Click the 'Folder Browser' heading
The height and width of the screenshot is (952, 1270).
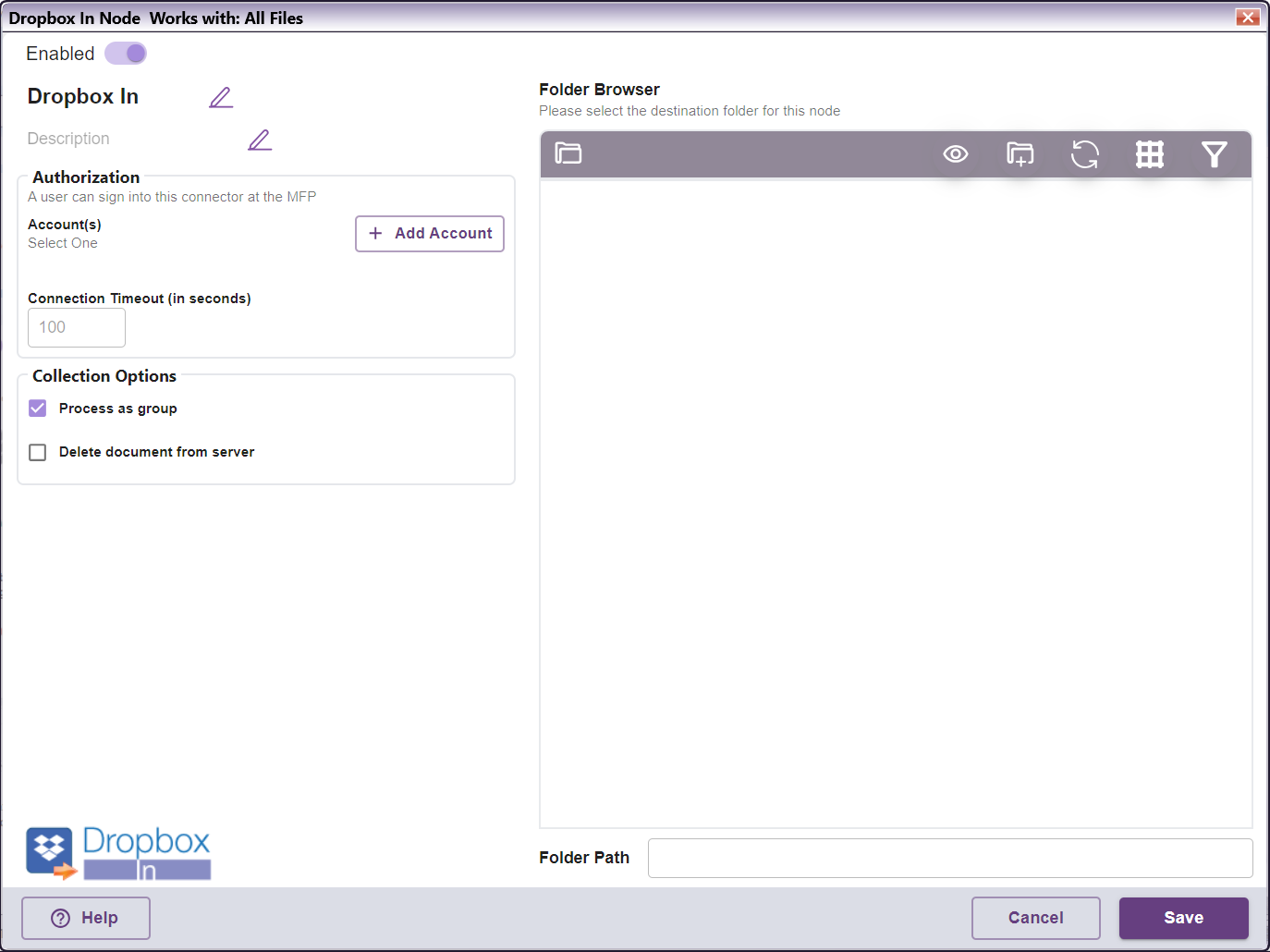(x=600, y=90)
